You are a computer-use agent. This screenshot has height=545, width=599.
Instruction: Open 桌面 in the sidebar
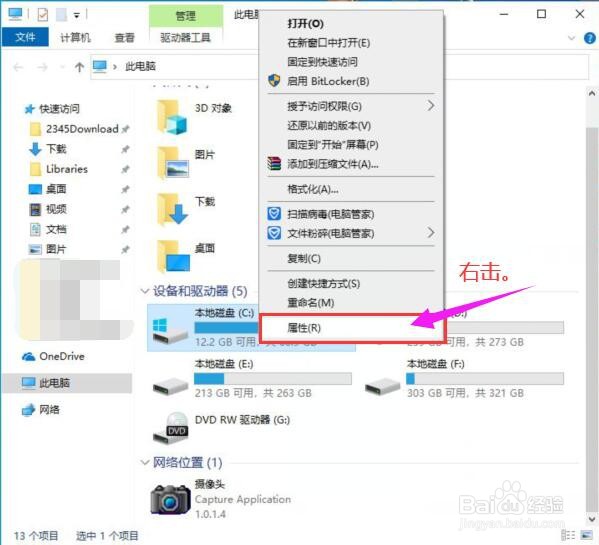[56, 189]
